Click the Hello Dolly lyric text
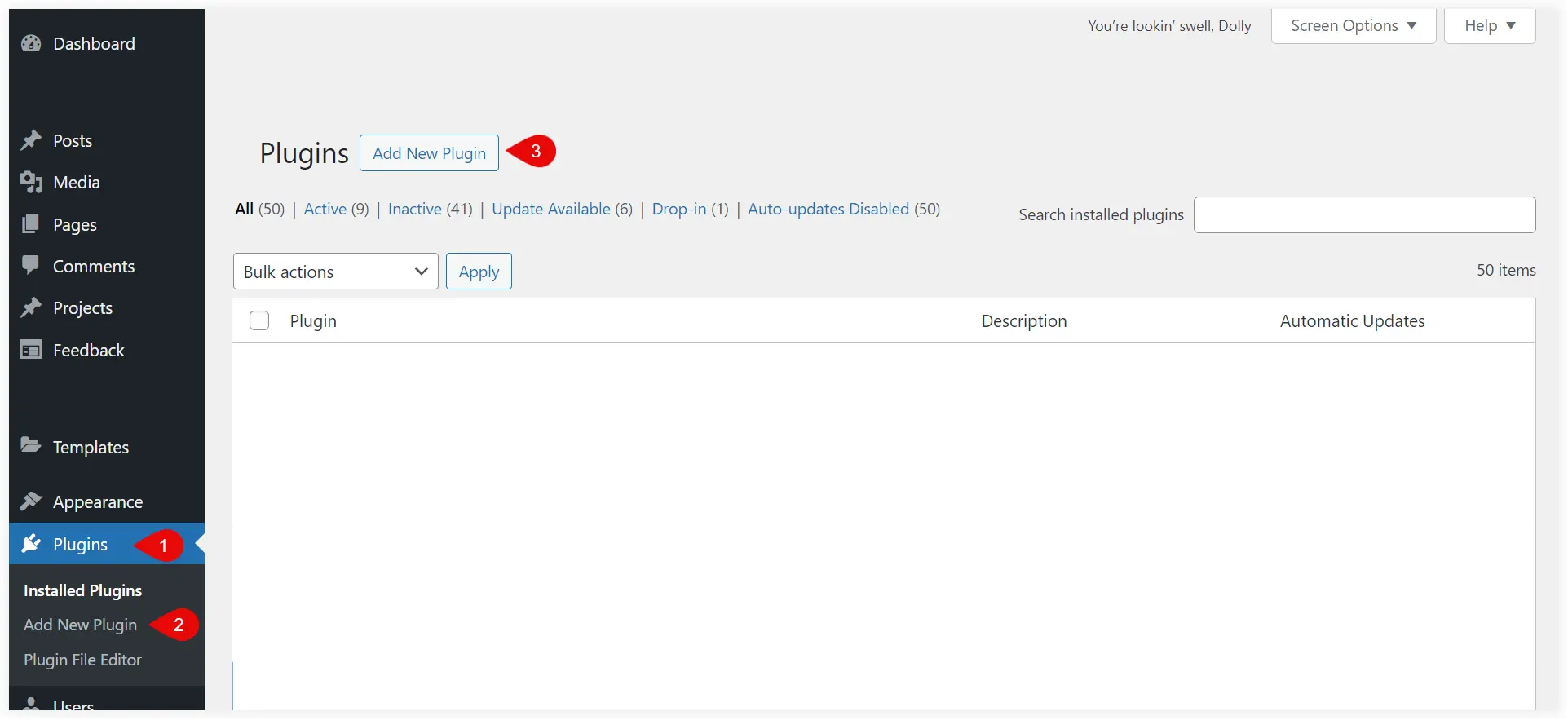The height and width of the screenshot is (720, 1568). [x=1168, y=25]
